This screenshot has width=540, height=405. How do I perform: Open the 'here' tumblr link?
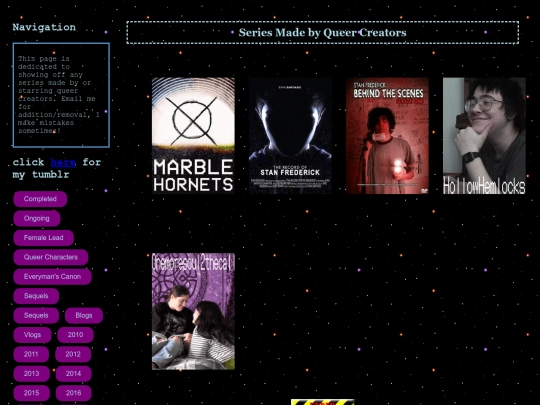63,162
